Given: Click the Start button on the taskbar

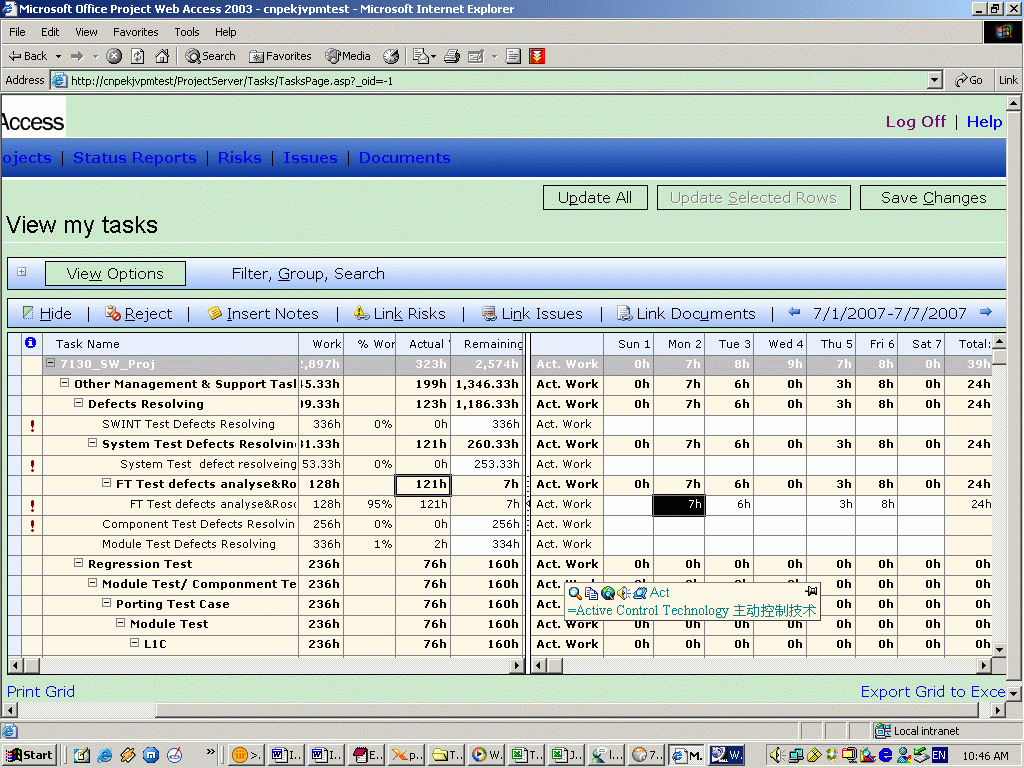Looking at the screenshot, I should tap(29, 756).
